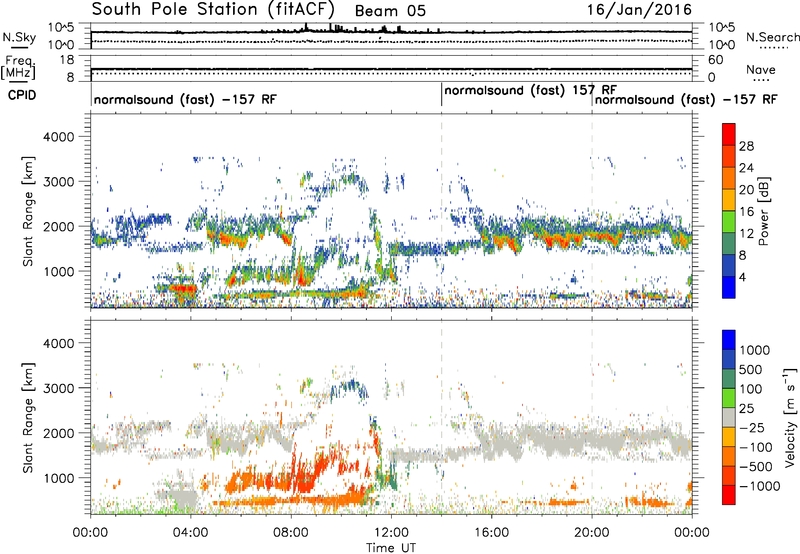Click the left '18' tick on the frequency panel
800x554 pixels.
[67, 60]
